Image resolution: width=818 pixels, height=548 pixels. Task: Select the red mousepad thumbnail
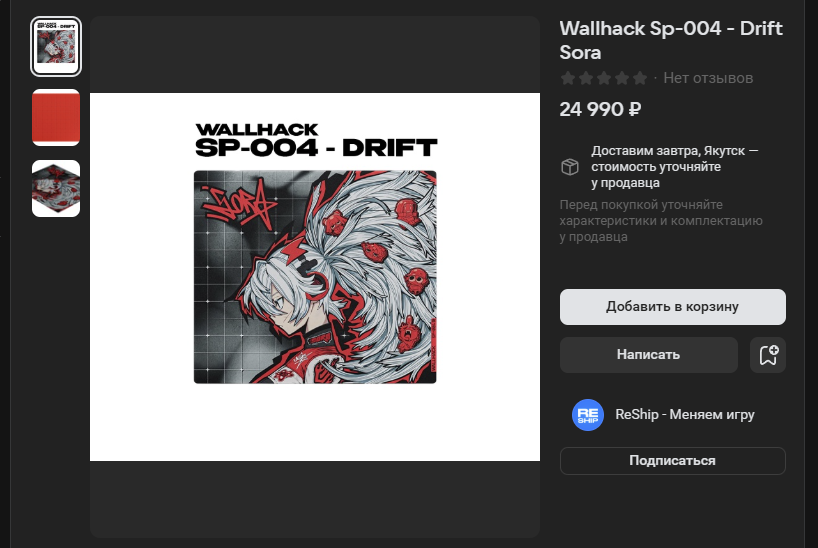tap(56, 117)
